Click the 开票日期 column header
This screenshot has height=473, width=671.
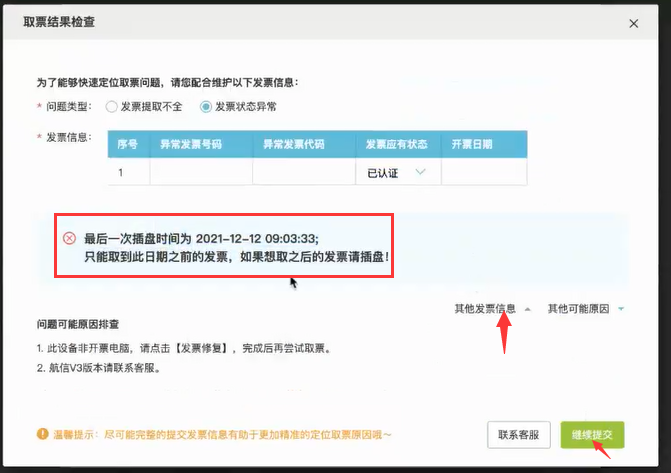[x=484, y=144]
